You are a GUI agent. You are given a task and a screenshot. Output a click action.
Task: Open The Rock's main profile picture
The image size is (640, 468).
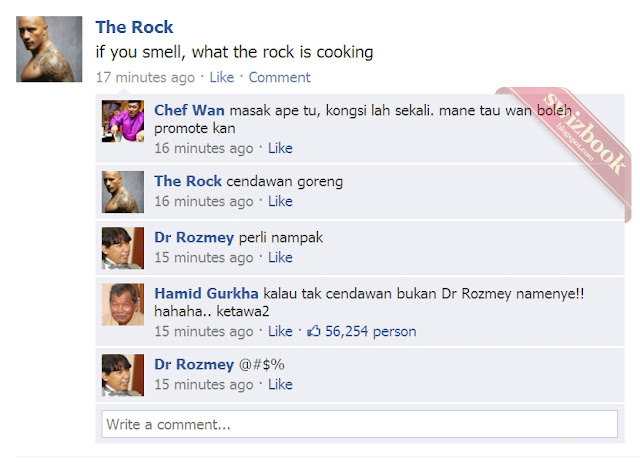pyautogui.click(x=49, y=49)
